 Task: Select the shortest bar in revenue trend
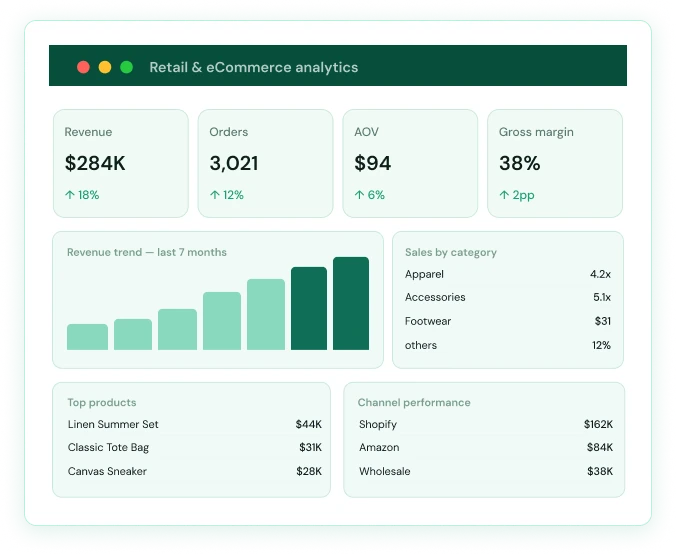[88, 337]
